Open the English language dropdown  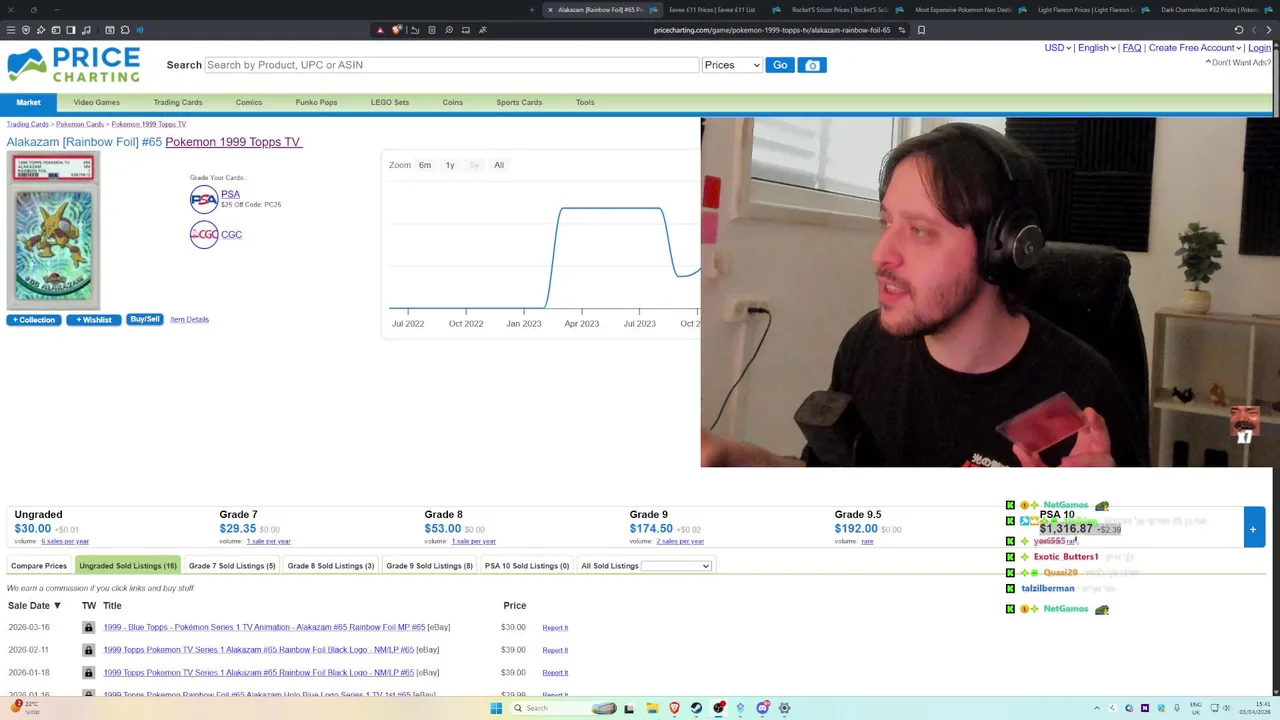1096,48
